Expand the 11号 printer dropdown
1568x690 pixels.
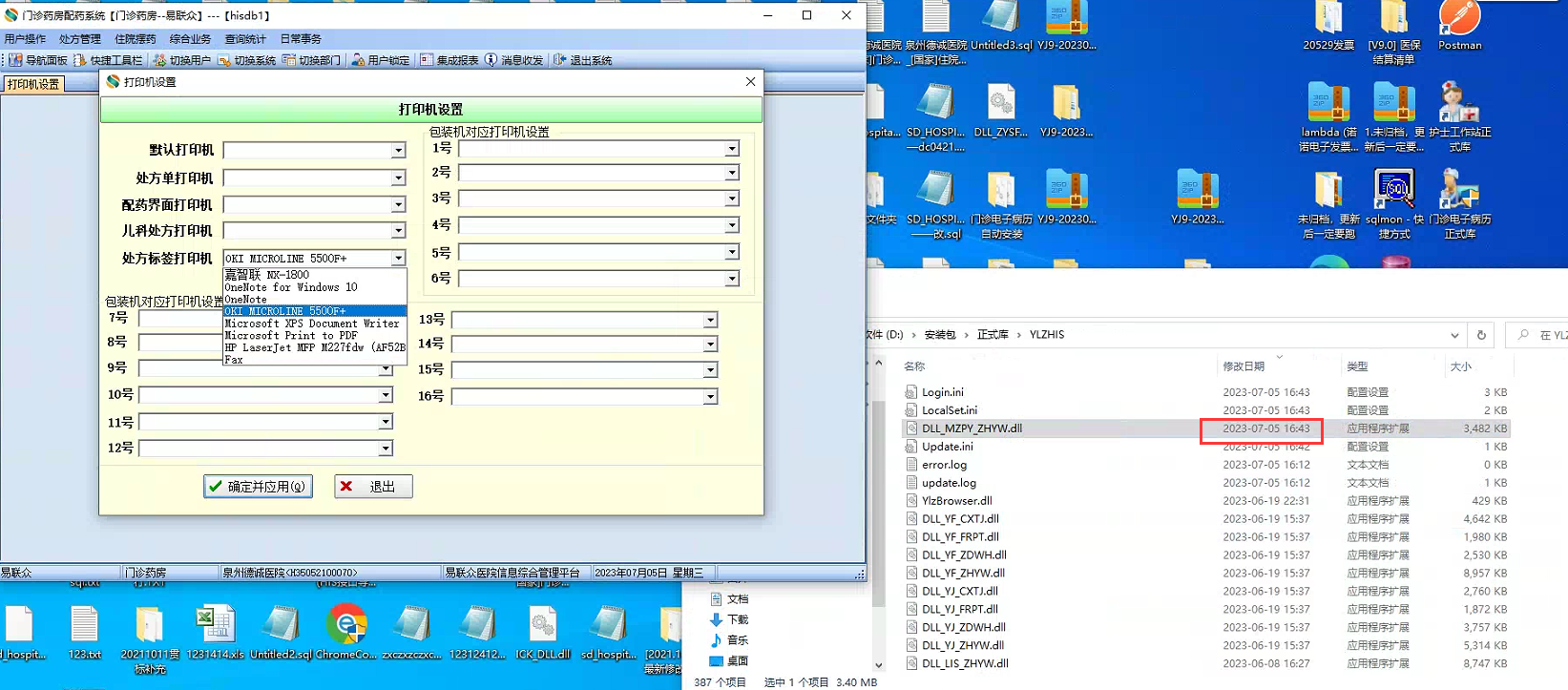(386, 422)
